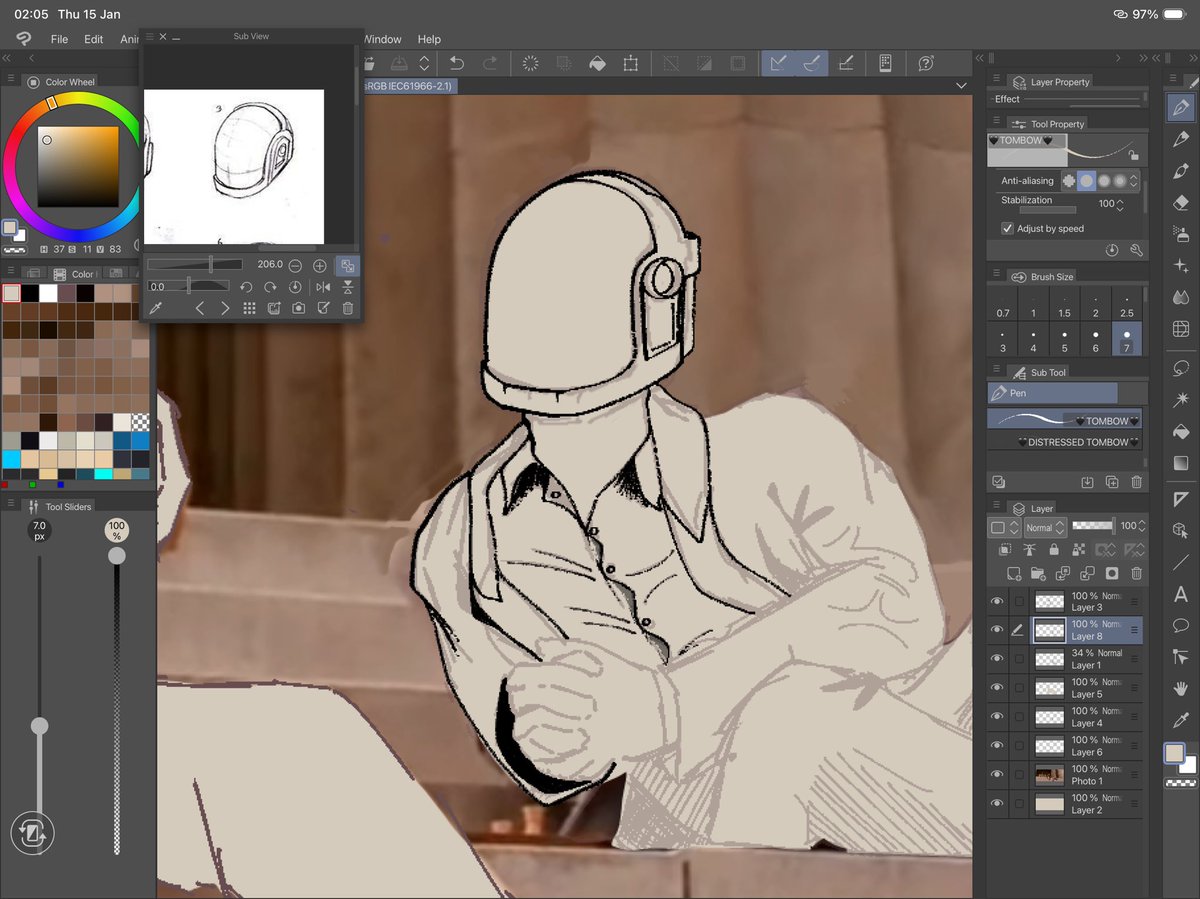The image size is (1200, 899).
Task: Open the Clip Studio logo menu
Action: (x=23, y=39)
